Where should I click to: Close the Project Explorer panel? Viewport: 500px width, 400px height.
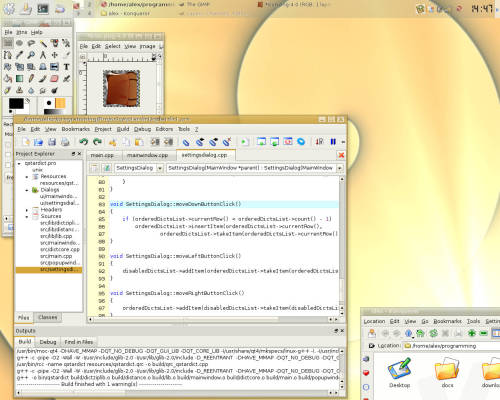click(x=79, y=154)
